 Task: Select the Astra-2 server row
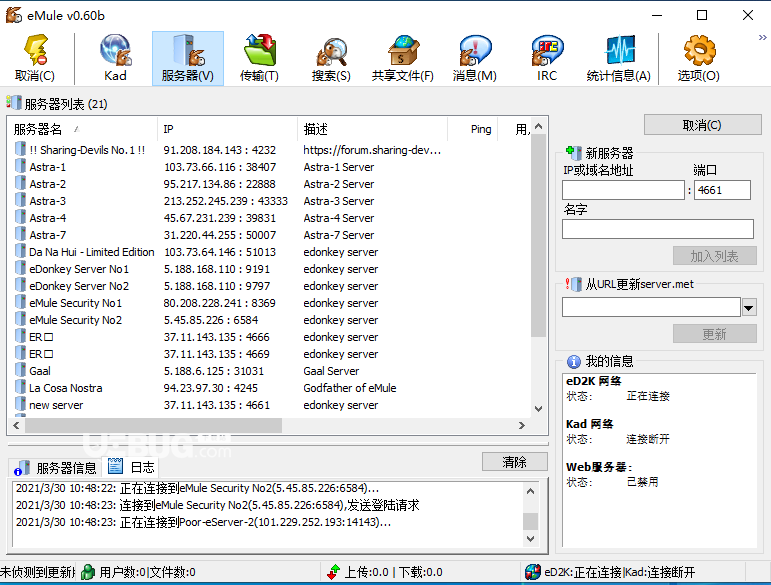coord(269,183)
